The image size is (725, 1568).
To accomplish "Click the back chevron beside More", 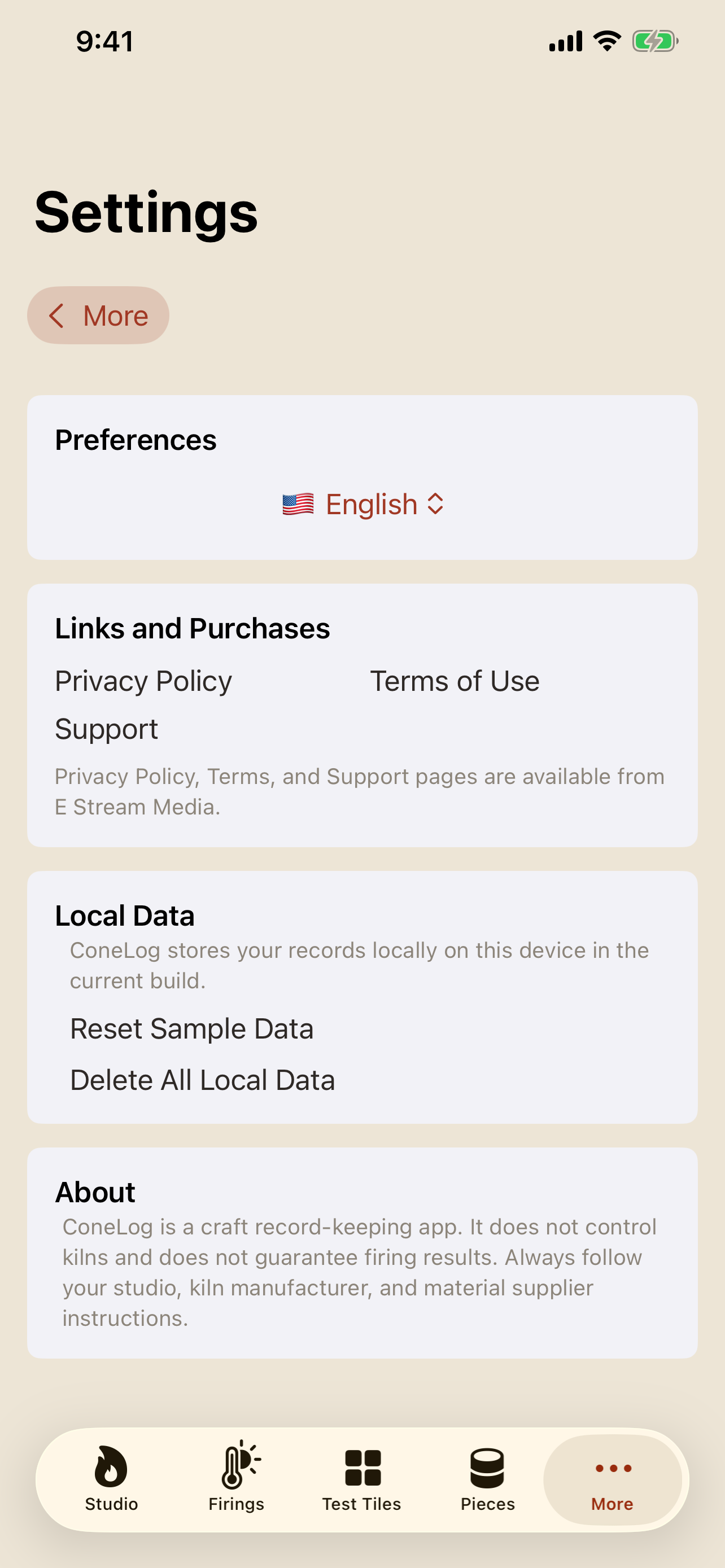I will click(x=56, y=316).
